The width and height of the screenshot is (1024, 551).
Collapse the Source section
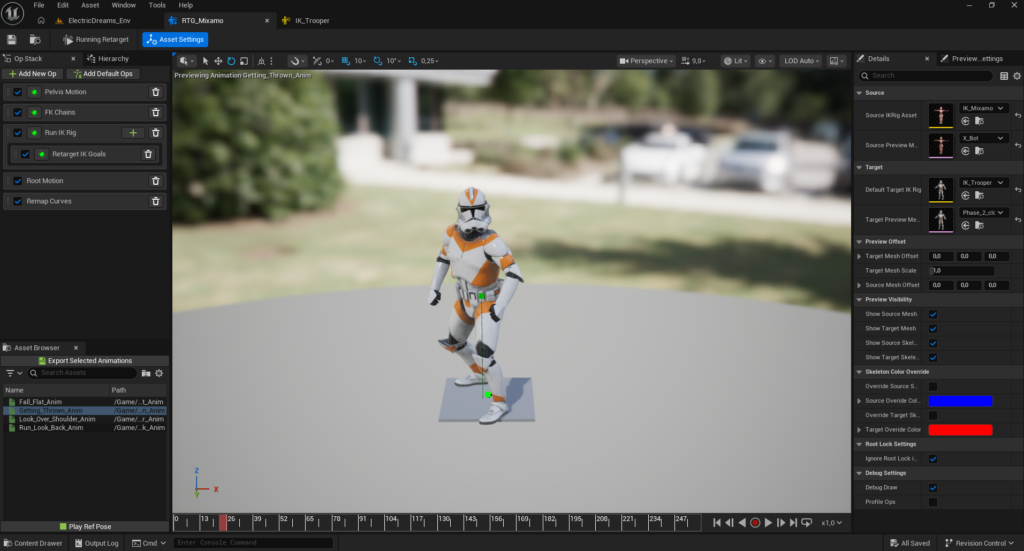[x=859, y=93]
